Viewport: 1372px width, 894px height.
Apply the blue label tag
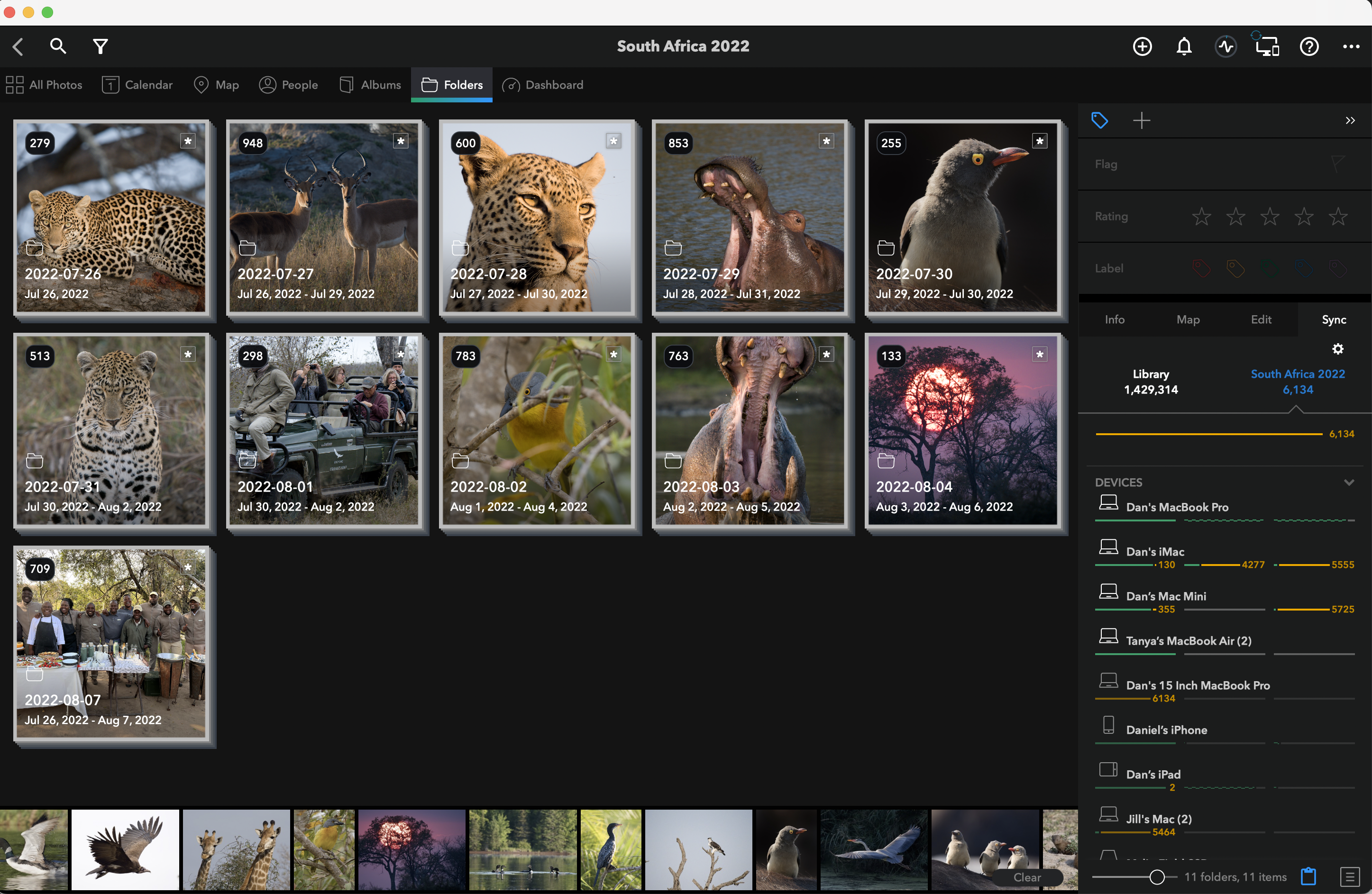point(1303,269)
